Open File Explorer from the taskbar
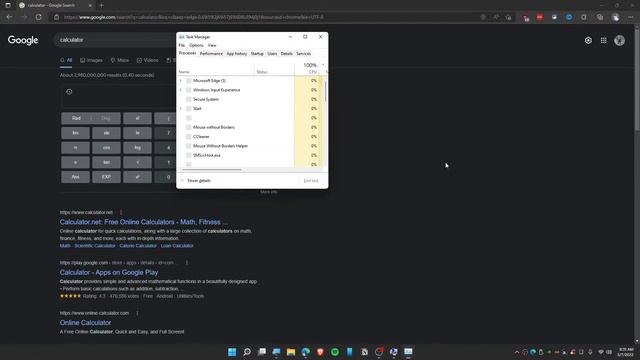 point(291,352)
